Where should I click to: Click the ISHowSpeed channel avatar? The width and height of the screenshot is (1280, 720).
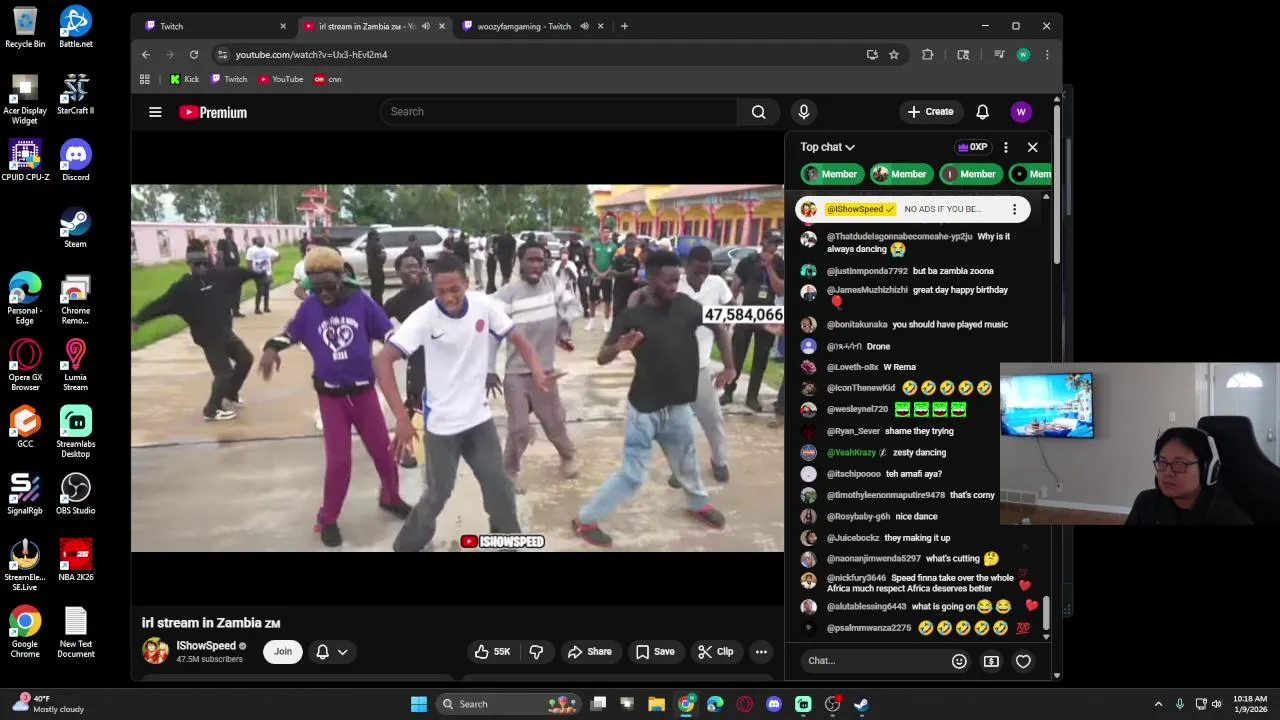click(156, 652)
